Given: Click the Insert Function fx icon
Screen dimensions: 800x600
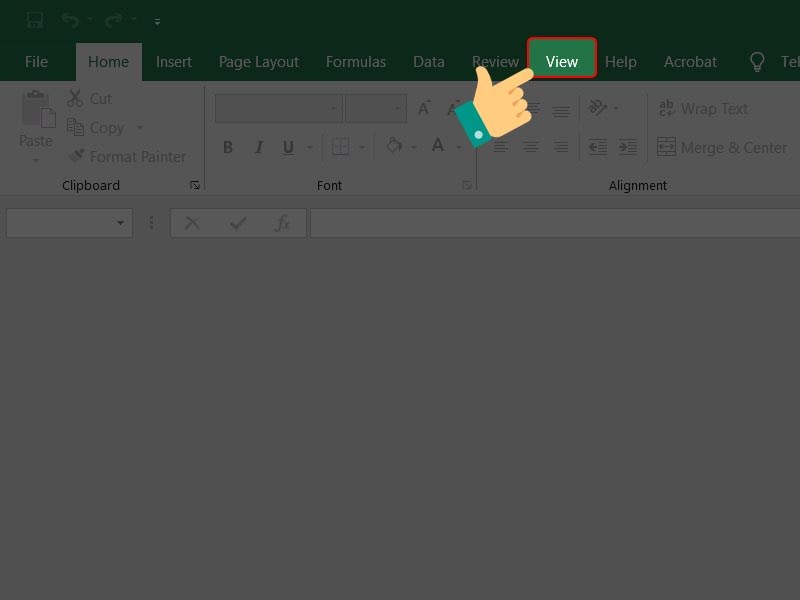Looking at the screenshot, I should click(x=282, y=223).
